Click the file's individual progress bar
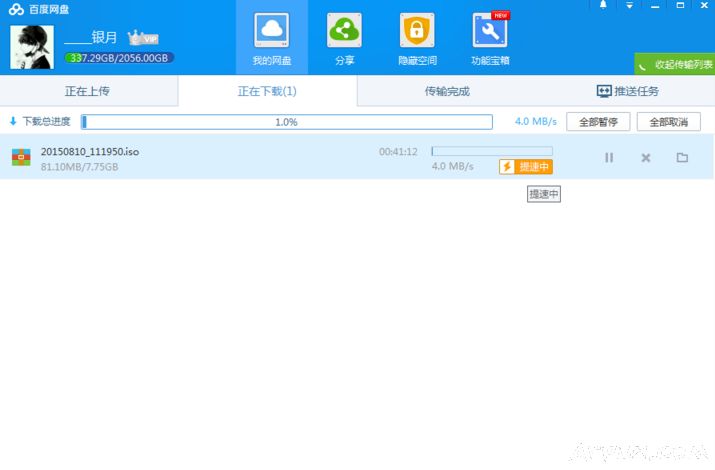The height and width of the screenshot is (470, 715). click(x=492, y=151)
